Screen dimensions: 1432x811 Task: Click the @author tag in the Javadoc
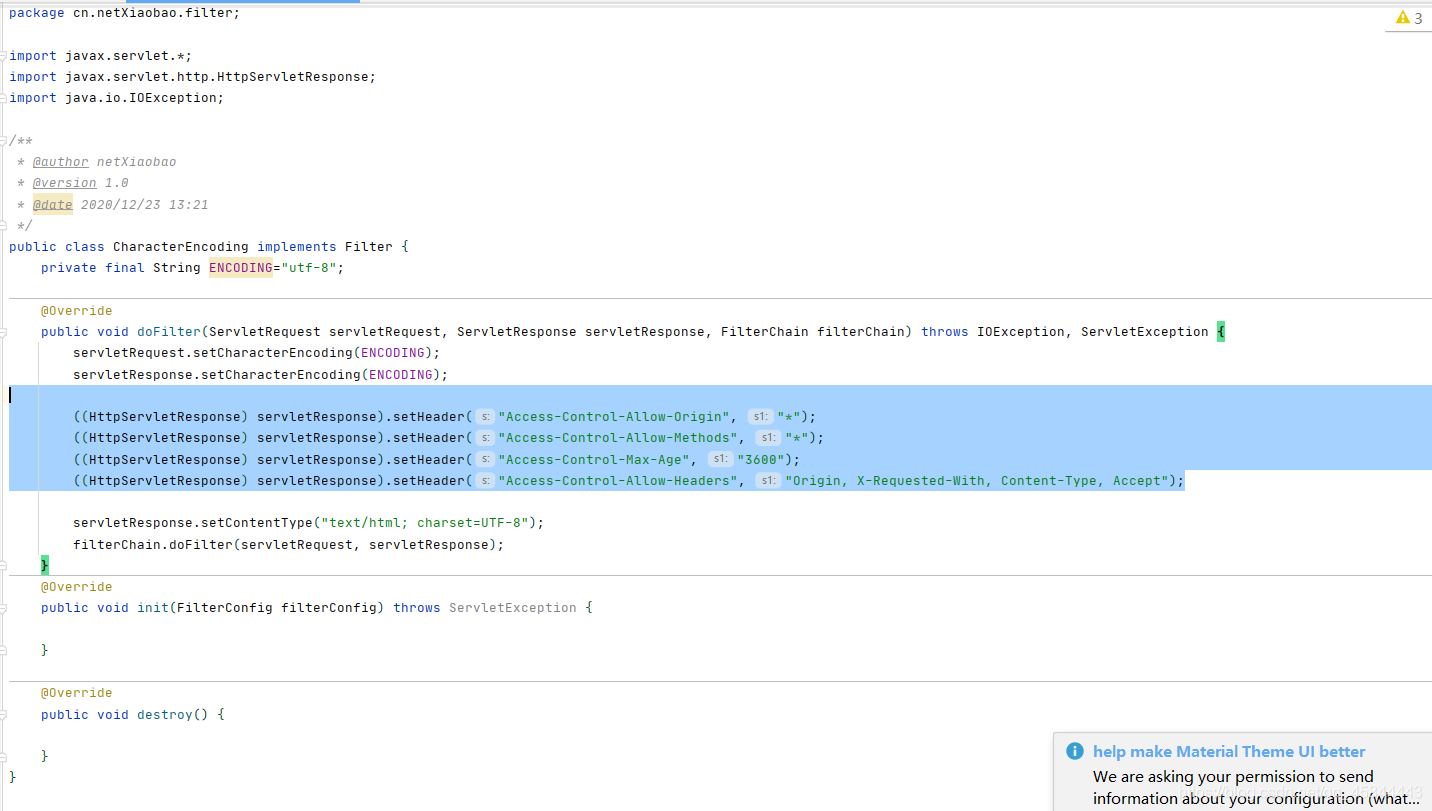point(61,161)
